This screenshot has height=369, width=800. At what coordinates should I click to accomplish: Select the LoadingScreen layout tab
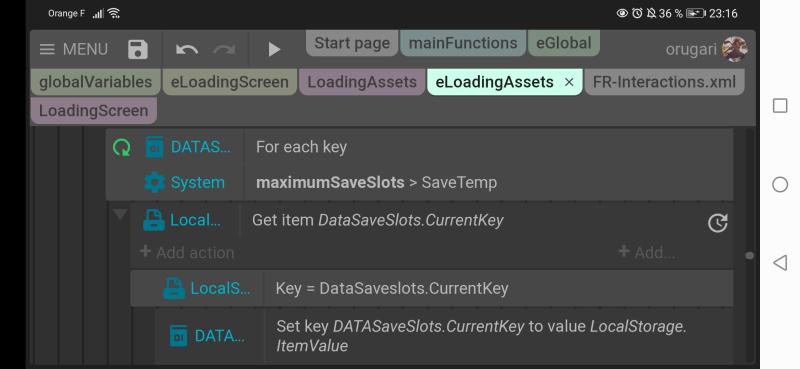[x=93, y=111]
